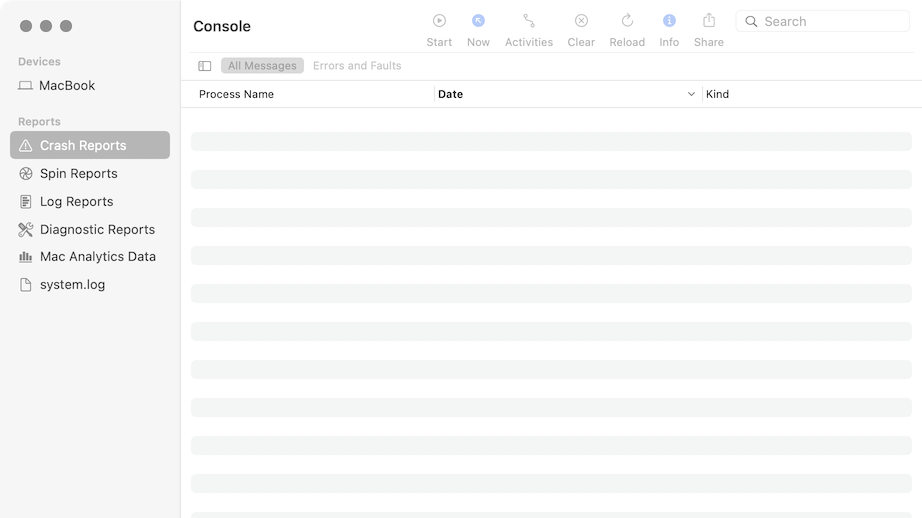The image size is (922, 518).
Task: Select Diagnostic Reports in the sidebar
Action: click(97, 230)
